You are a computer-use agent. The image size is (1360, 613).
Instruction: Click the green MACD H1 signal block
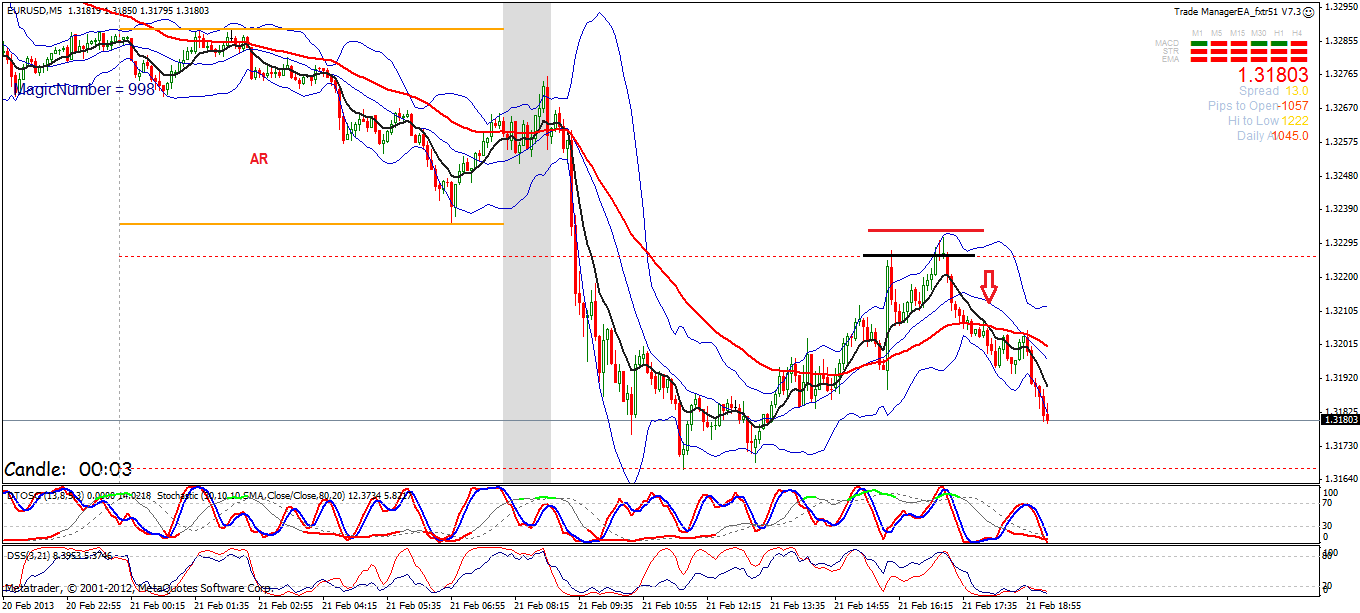tap(1279, 44)
